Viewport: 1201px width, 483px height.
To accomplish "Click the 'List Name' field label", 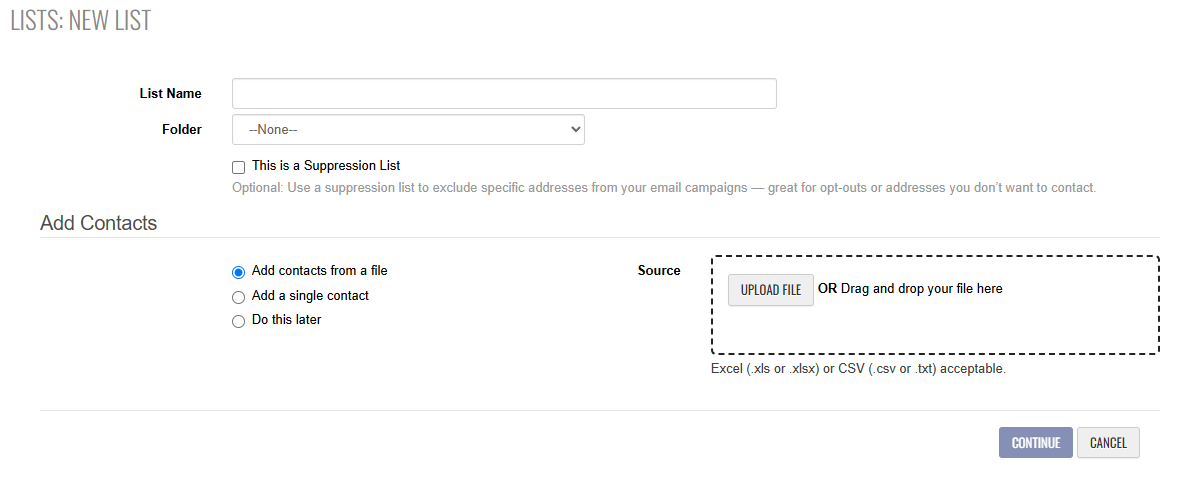I will pyautogui.click(x=170, y=94).
